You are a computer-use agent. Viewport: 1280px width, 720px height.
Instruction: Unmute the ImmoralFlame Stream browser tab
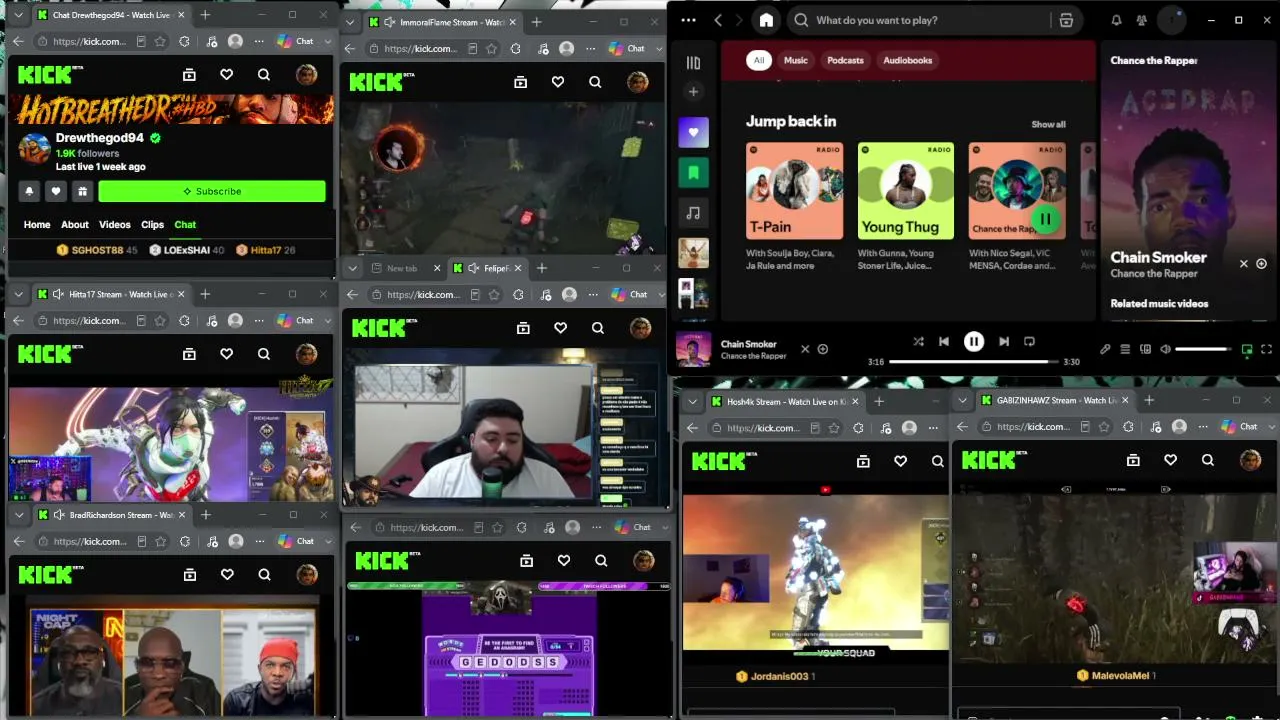tap(389, 22)
